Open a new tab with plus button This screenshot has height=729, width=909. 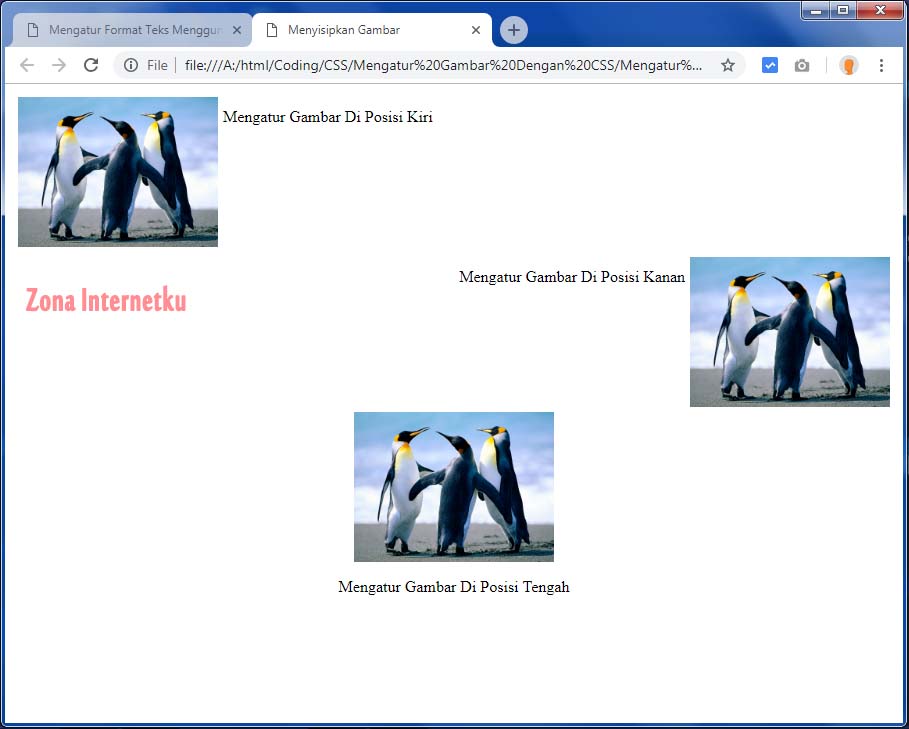pos(514,30)
